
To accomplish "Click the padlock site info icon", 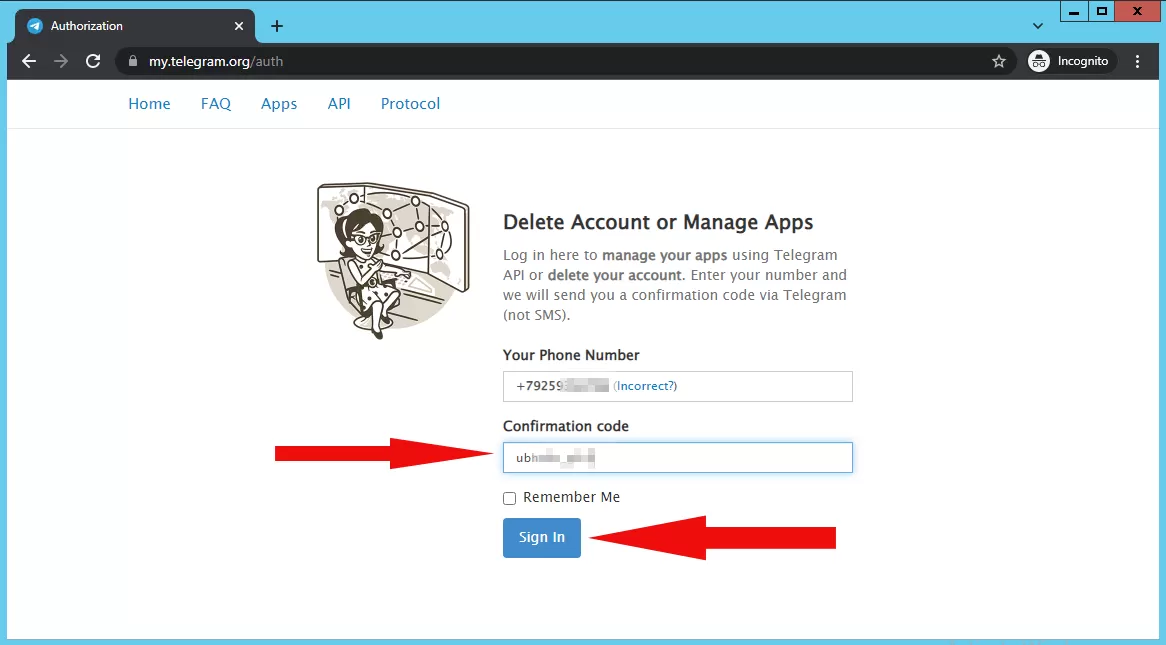I will (x=133, y=61).
